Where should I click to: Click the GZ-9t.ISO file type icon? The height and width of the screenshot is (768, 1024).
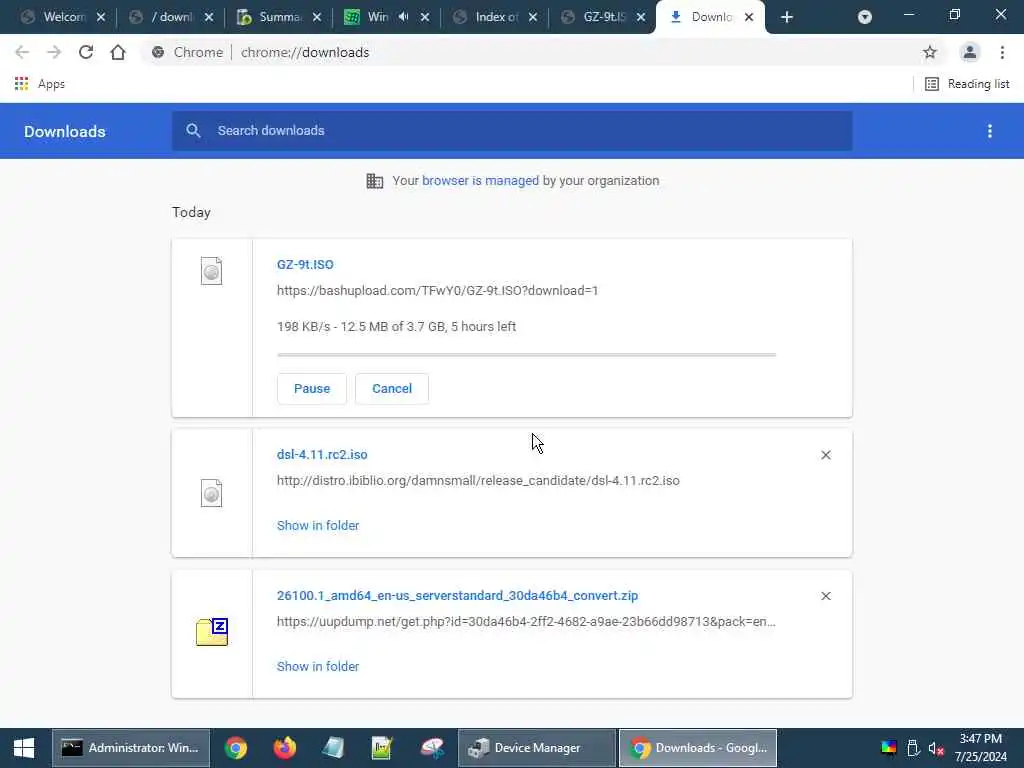211,271
